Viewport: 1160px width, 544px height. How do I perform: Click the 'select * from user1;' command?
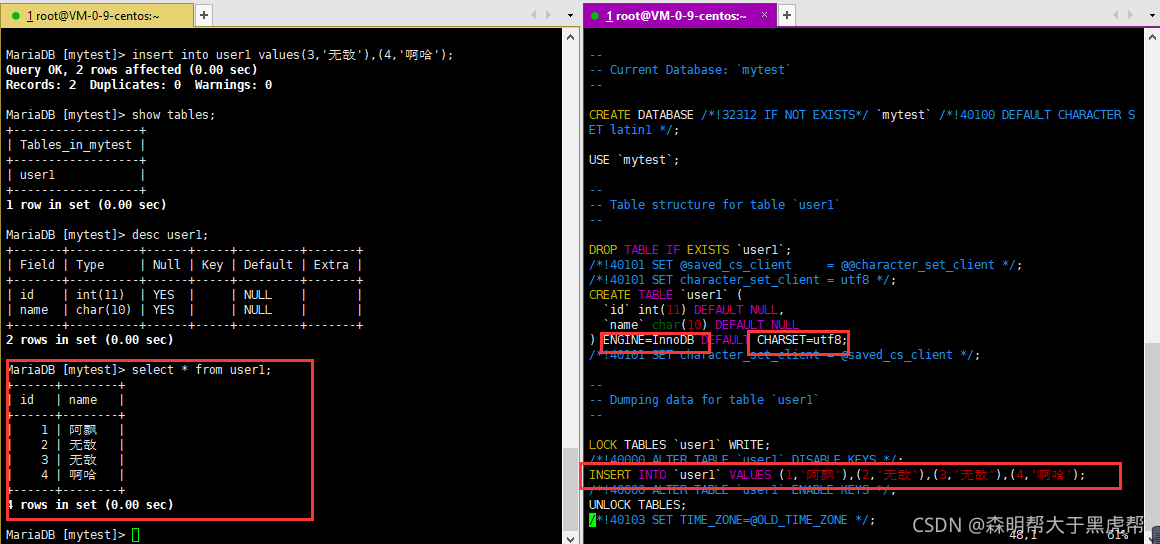pyautogui.click(x=201, y=369)
